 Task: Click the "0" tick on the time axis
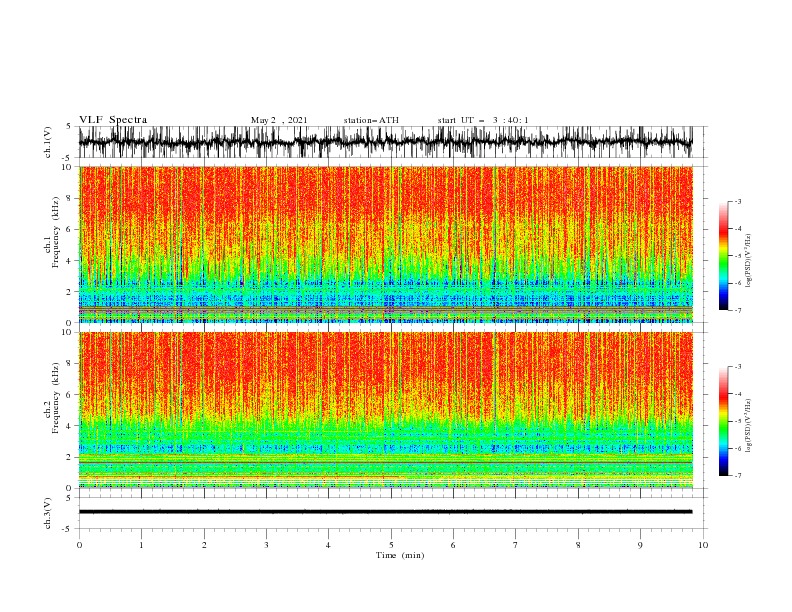point(79,545)
